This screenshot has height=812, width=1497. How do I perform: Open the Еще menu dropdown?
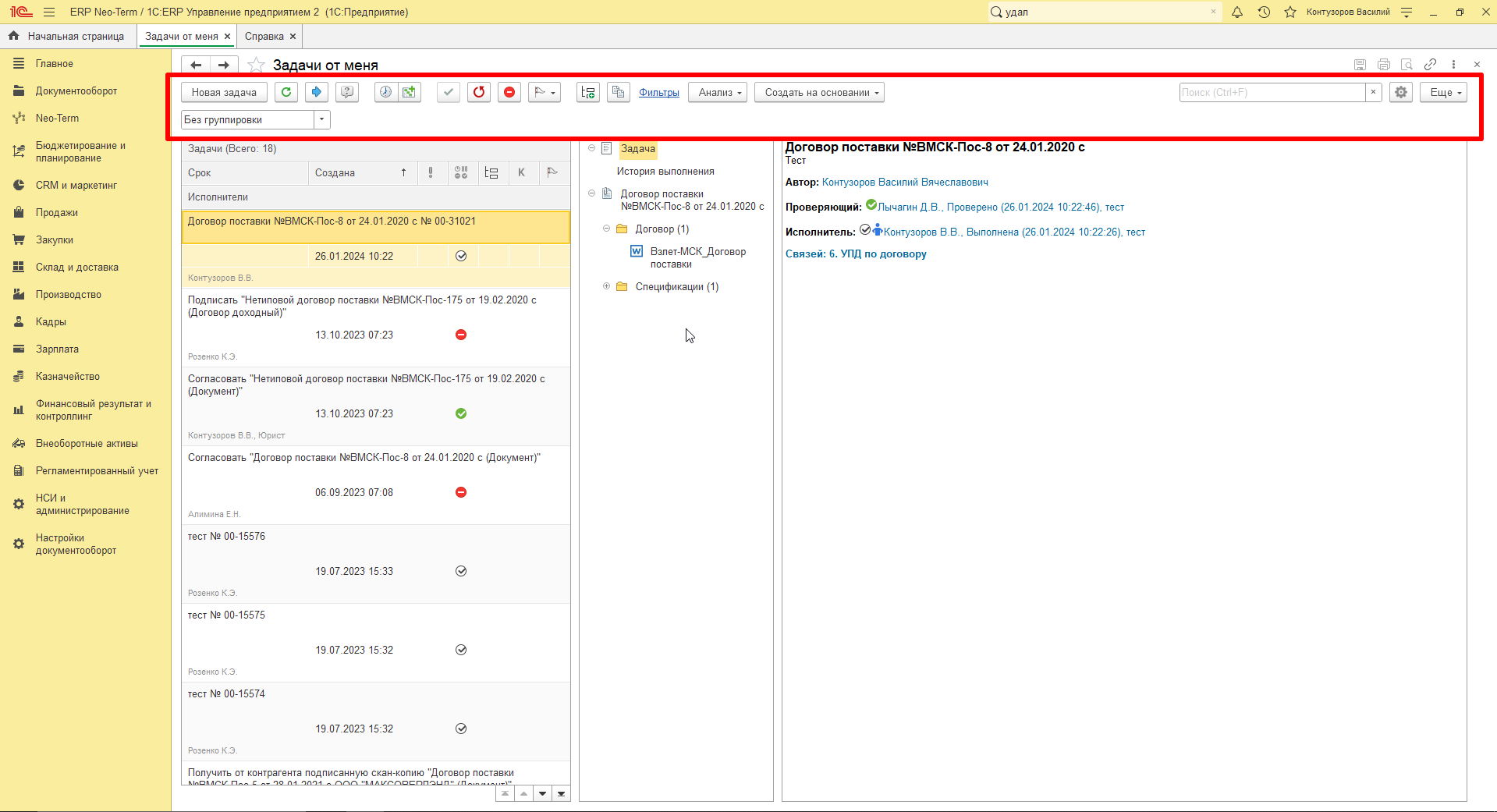(x=1443, y=92)
